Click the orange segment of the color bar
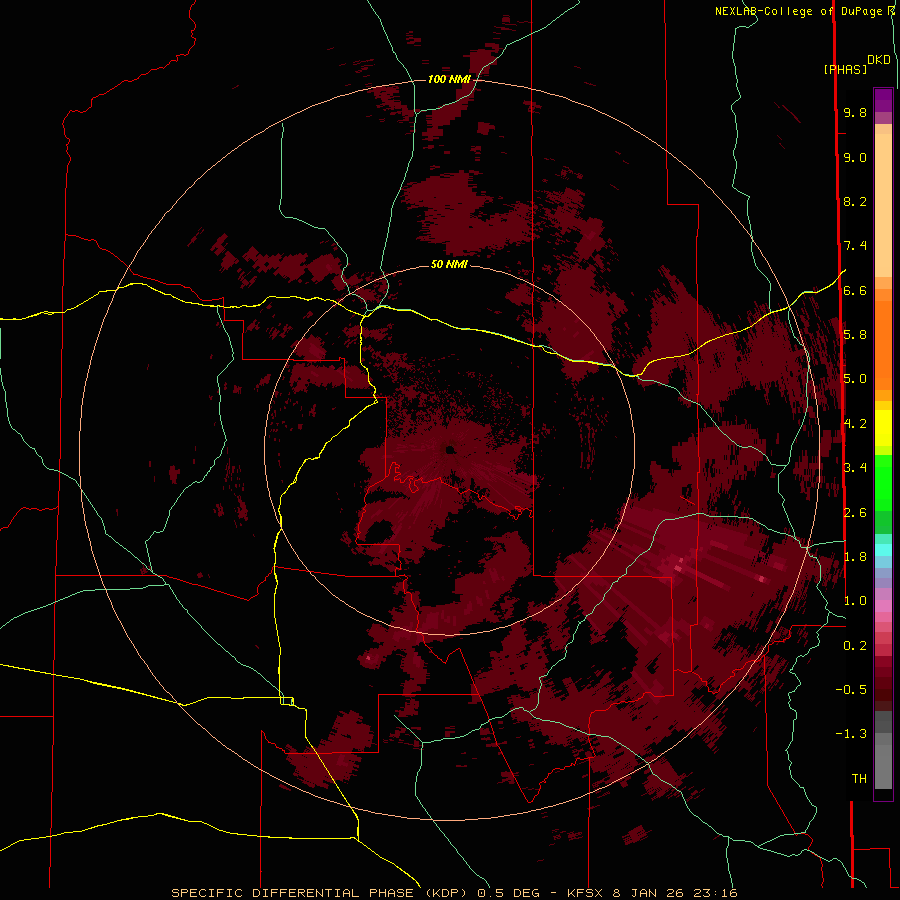The image size is (900, 900). click(883, 344)
